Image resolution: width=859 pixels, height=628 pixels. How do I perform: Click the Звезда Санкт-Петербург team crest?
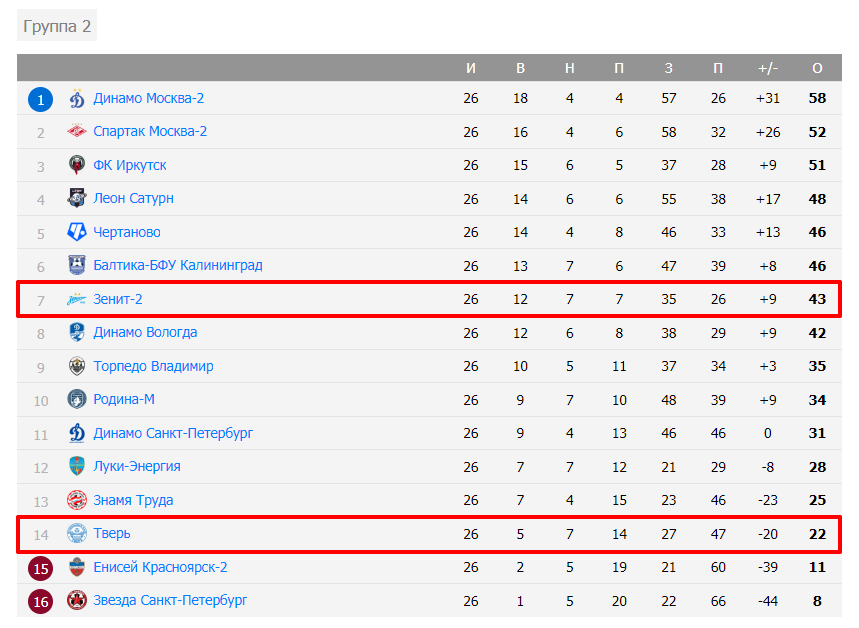tap(77, 601)
